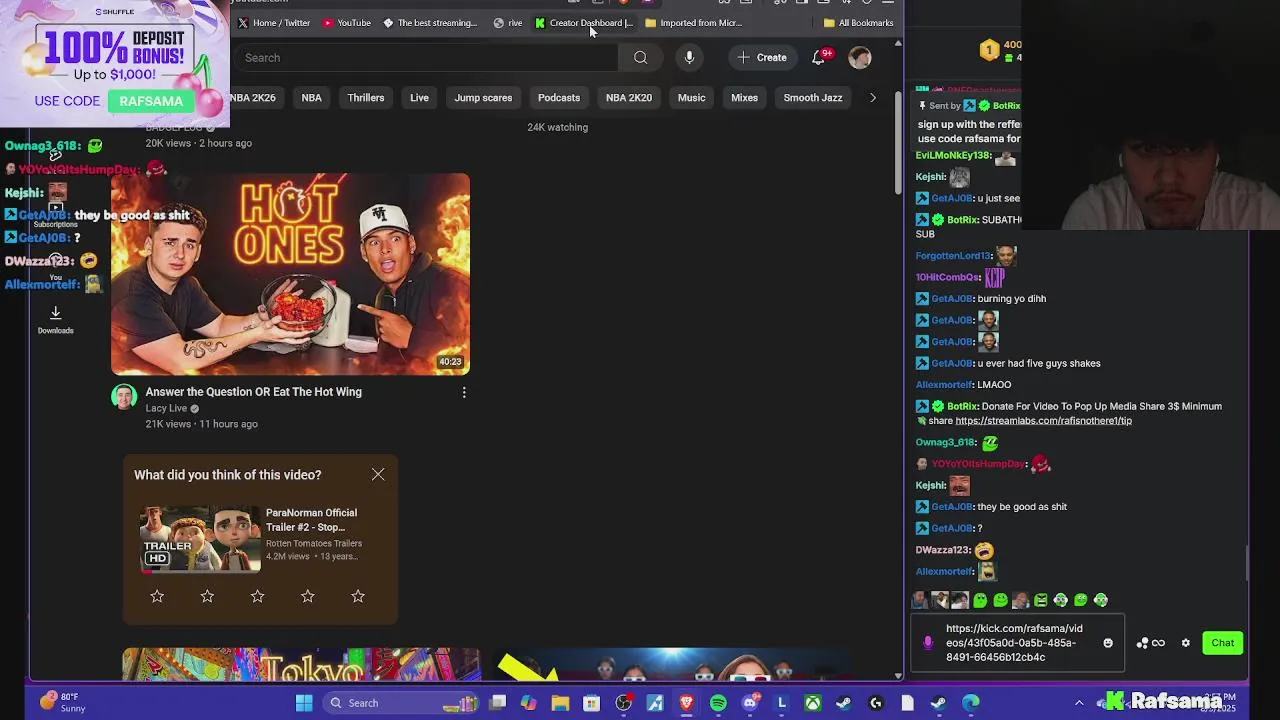Screen dimensions: 1280x720
Task: Open the weather widget showing 80°F Sunny
Action: point(62,702)
